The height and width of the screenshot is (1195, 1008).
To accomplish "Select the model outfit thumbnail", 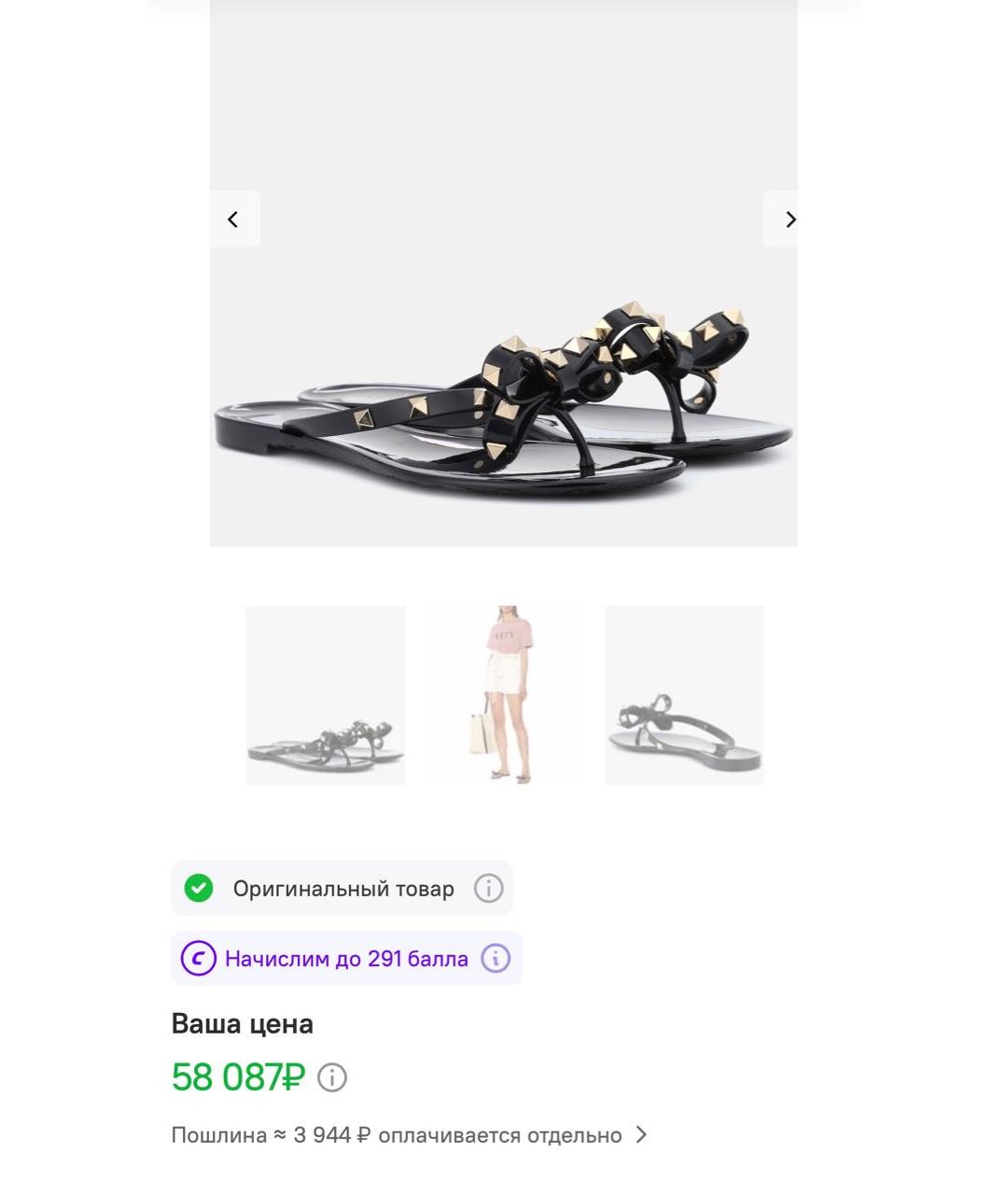I will coord(505,695).
